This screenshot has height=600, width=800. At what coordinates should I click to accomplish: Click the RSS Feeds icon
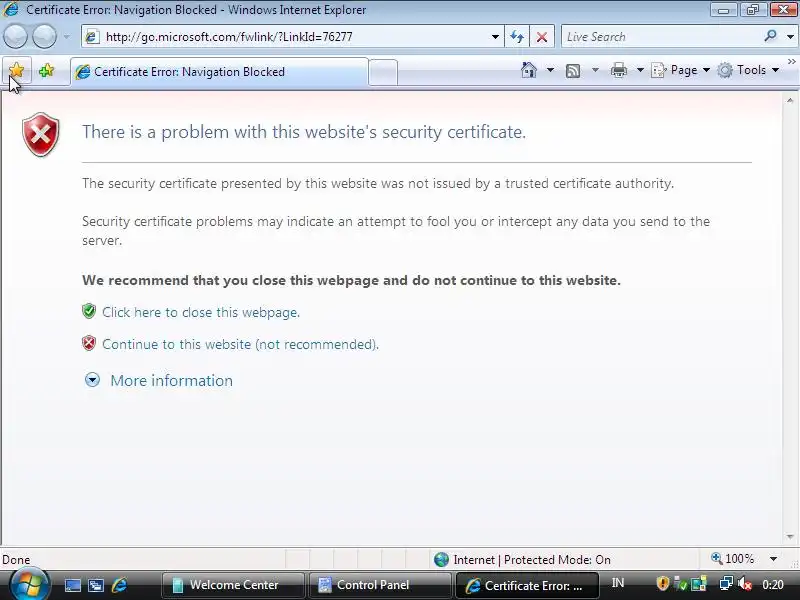point(573,70)
